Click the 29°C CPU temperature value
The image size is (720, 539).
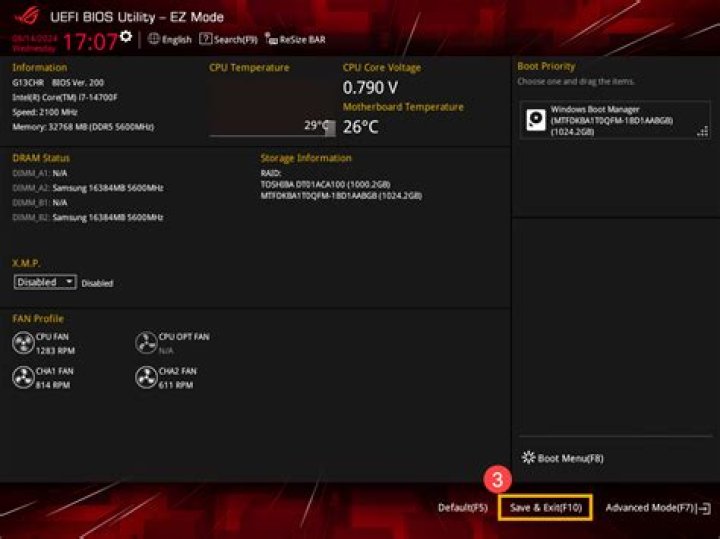coord(316,125)
